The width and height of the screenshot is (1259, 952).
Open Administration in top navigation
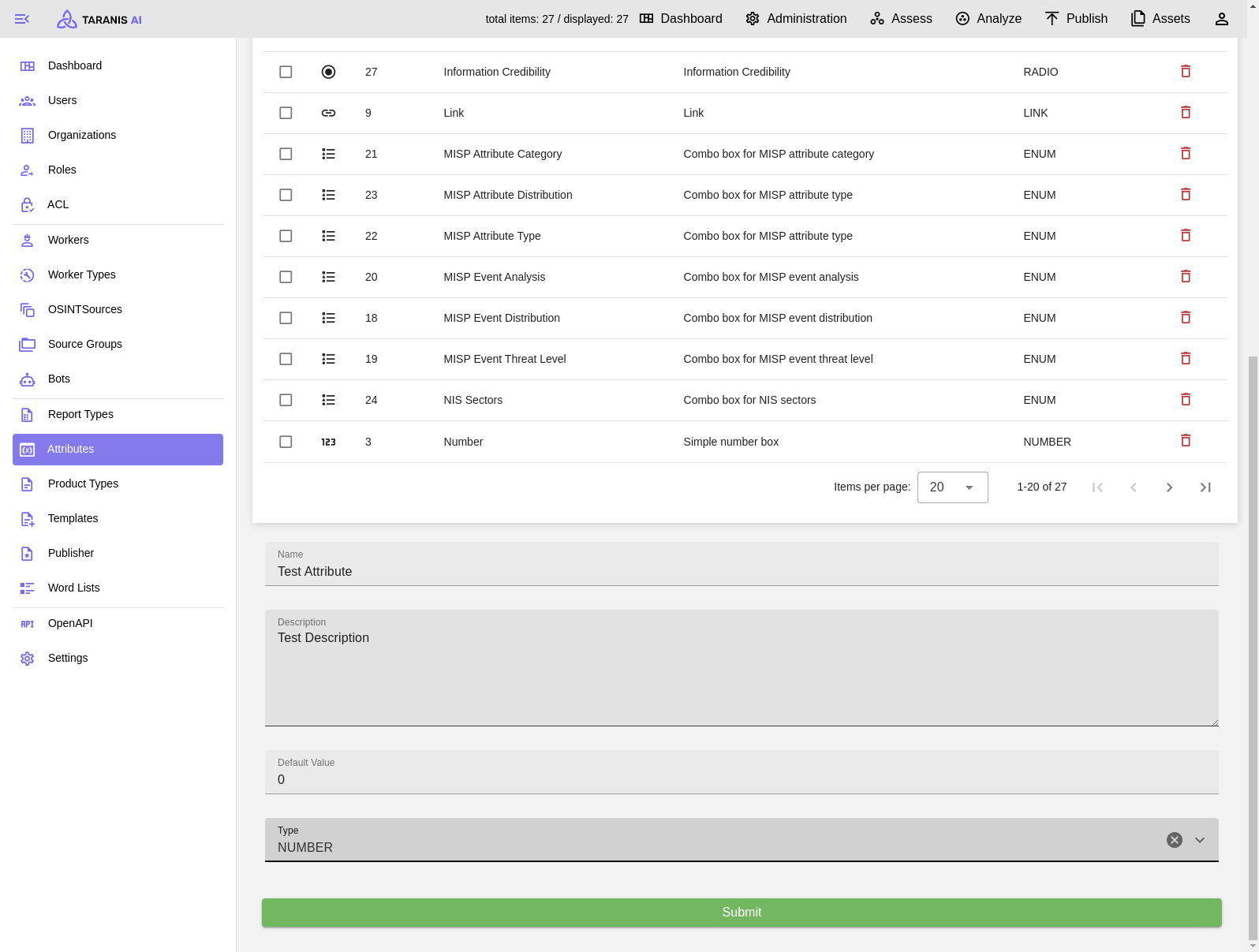tap(796, 19)
